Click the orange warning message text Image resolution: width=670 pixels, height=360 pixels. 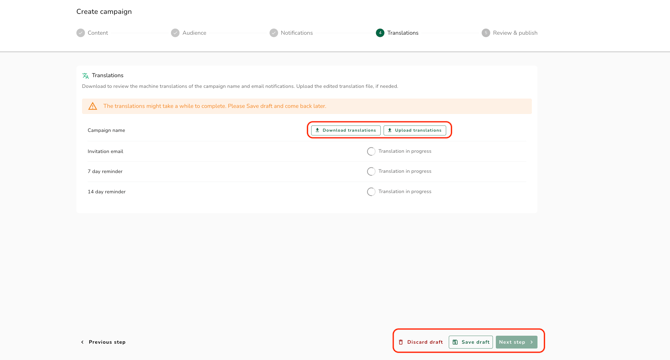pos(215,106)
